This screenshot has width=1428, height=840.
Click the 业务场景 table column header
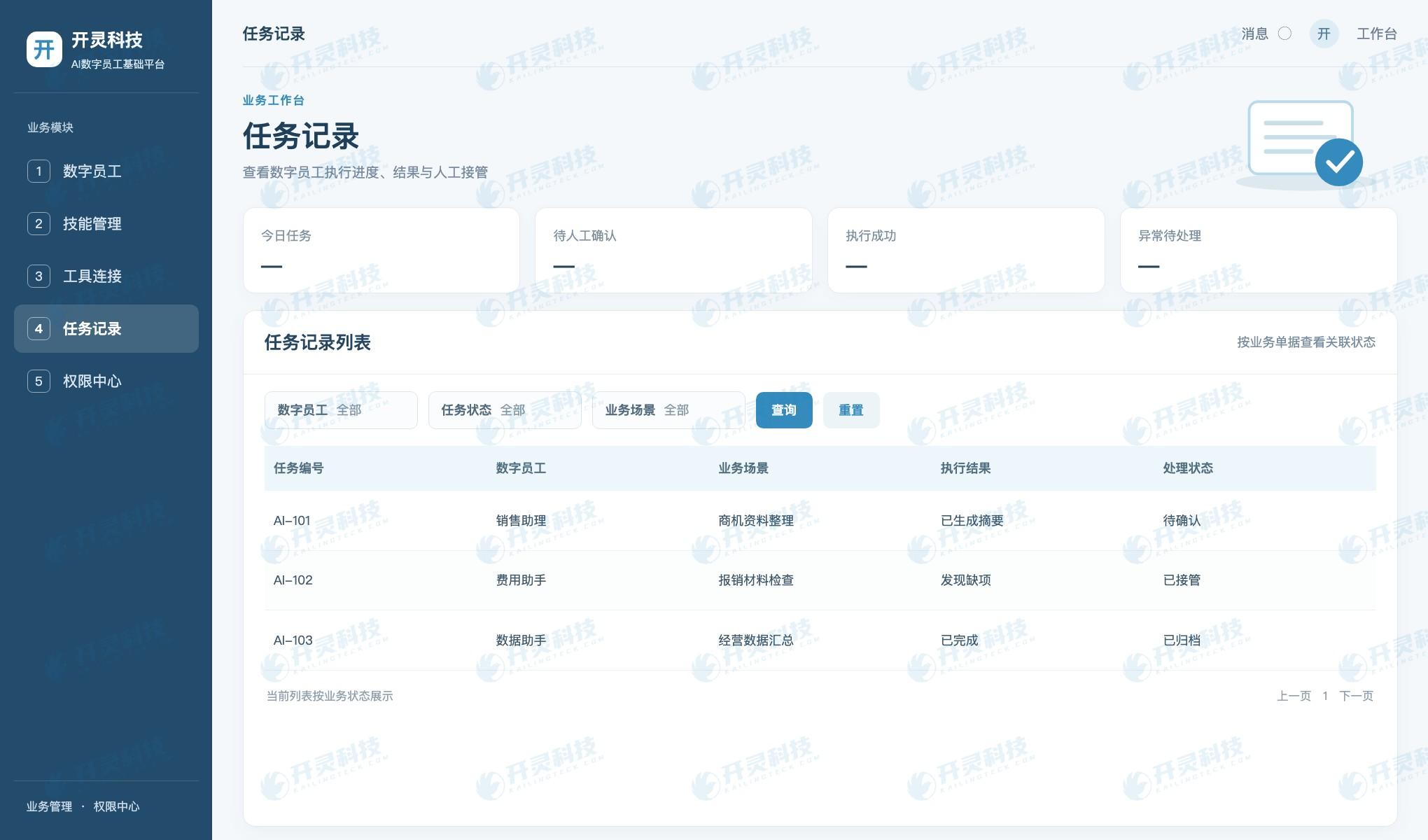tap(743, 468)
